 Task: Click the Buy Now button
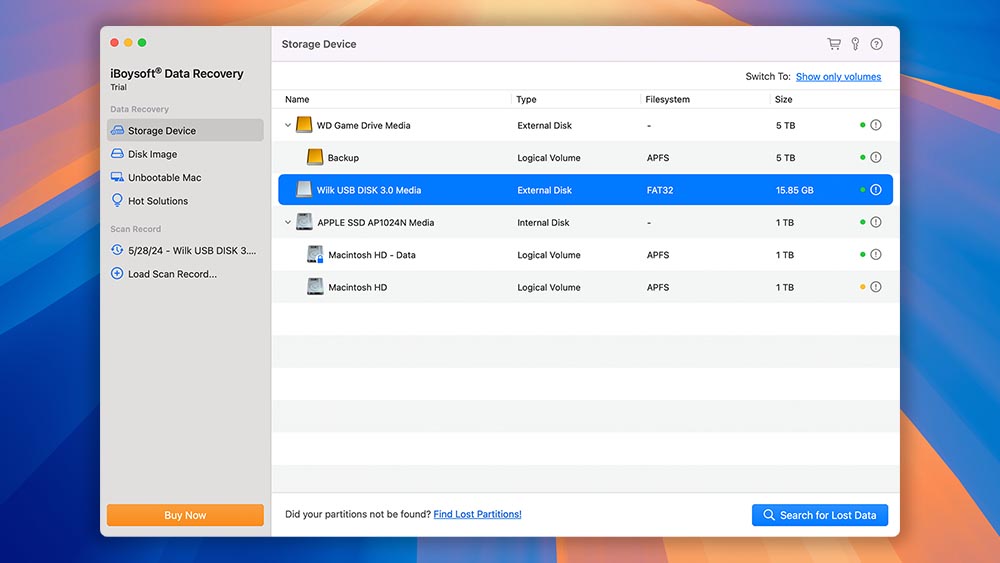[x=185, y=515]
